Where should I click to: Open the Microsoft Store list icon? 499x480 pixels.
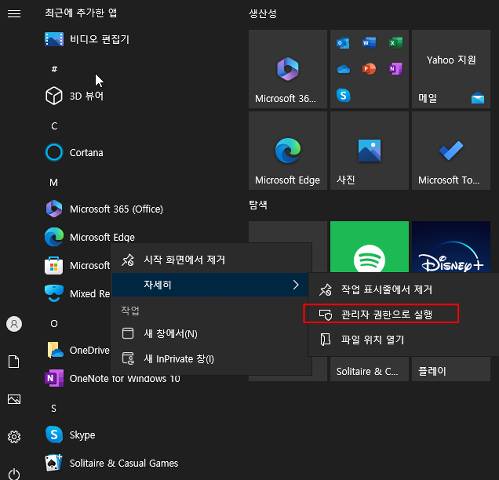[54, 266]
